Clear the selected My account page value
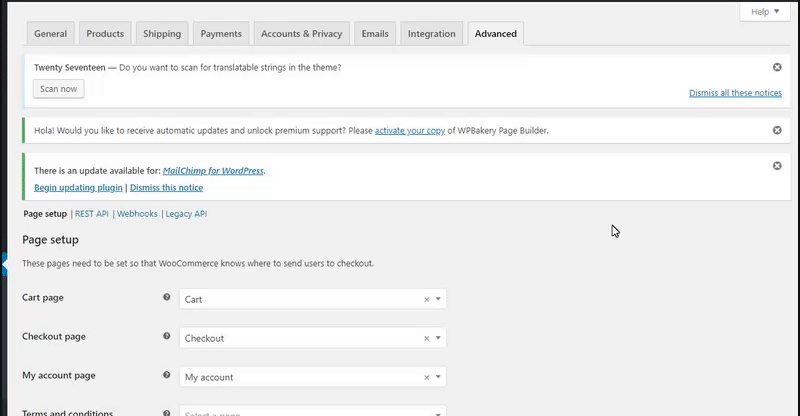This screenshot has width=800, height=416. click(x=426, y=377)
